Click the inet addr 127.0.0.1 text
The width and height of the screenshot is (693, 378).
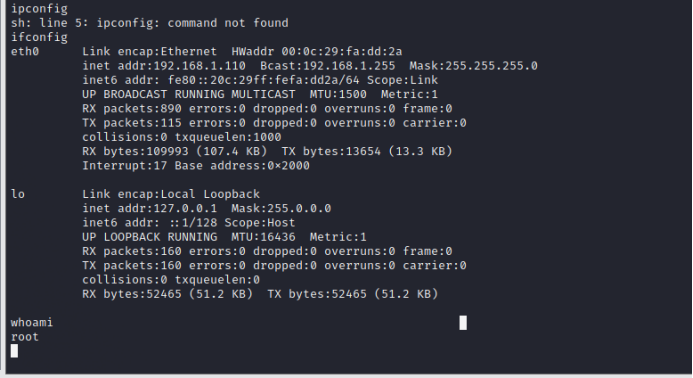tap(149, 208)
